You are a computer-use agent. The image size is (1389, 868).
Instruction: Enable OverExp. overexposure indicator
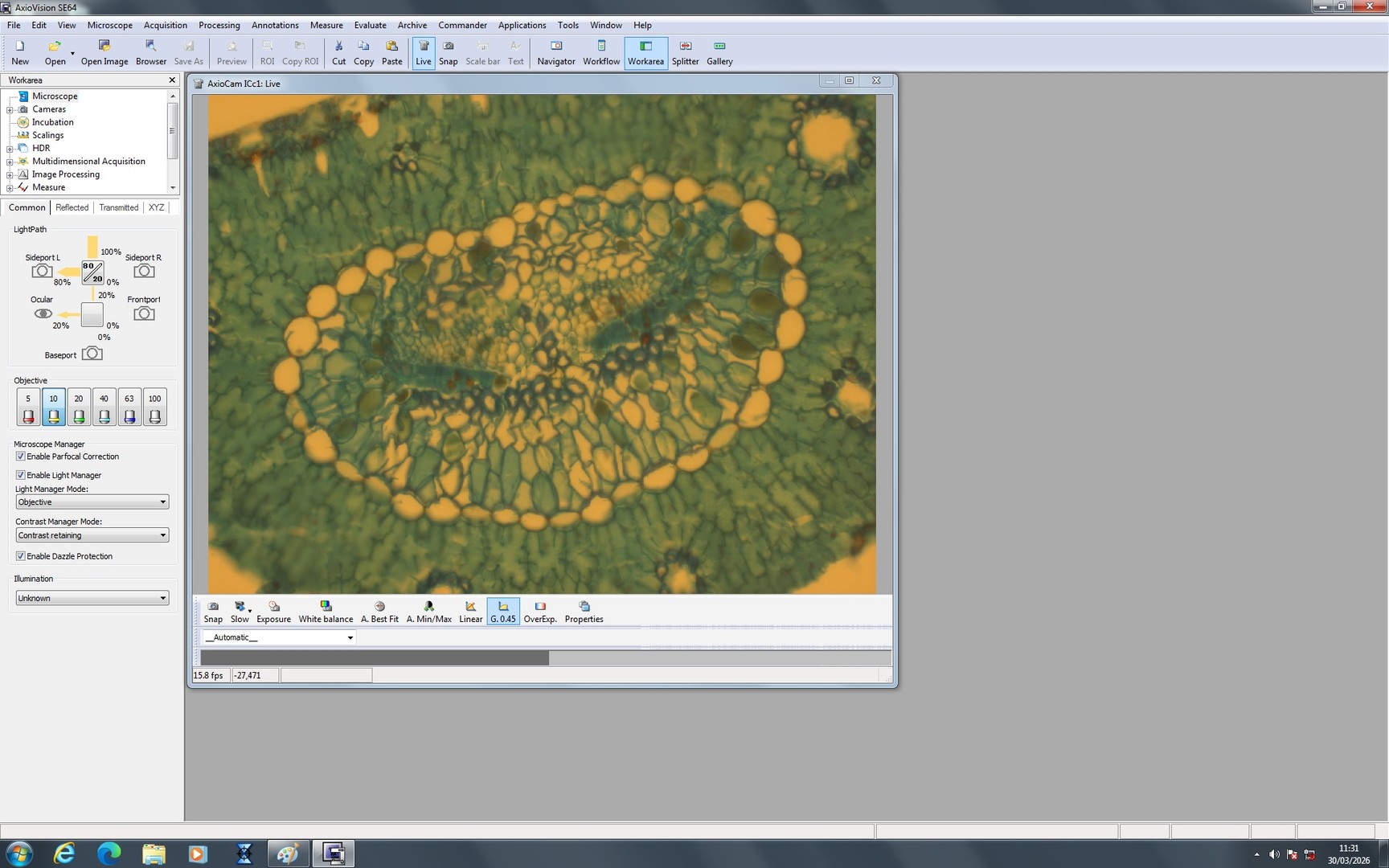pos(539,611)
